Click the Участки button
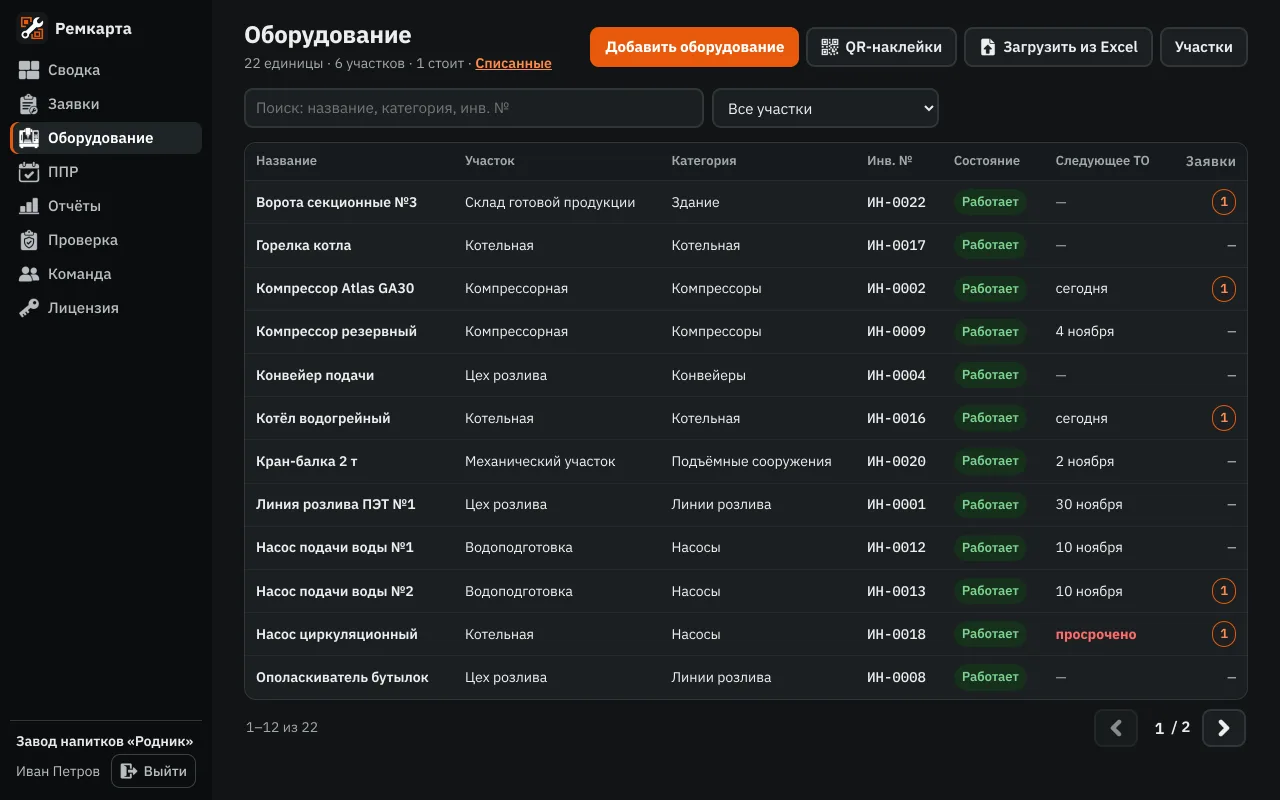 (x=1204, y=47)
